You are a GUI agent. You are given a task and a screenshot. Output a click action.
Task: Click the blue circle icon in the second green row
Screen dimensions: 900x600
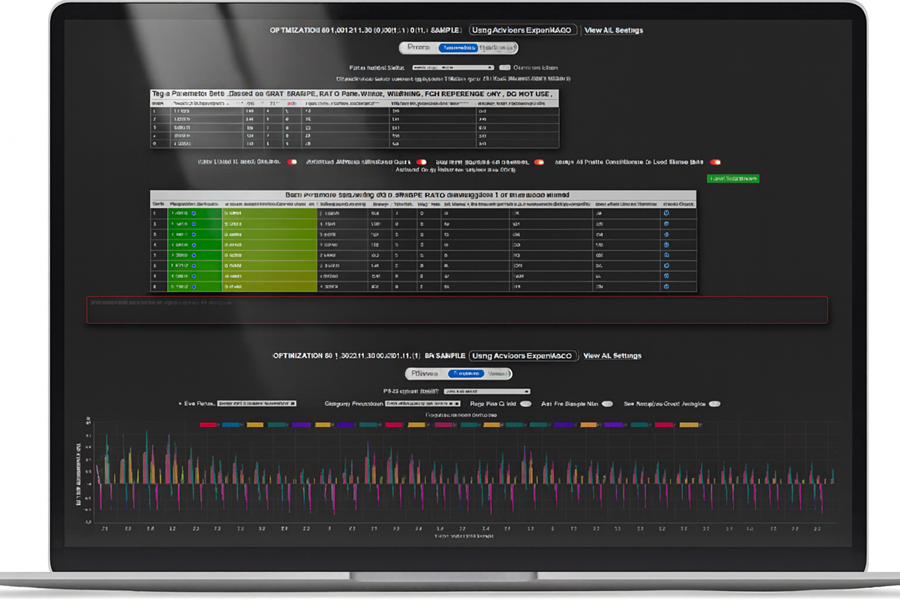[193, 224]
